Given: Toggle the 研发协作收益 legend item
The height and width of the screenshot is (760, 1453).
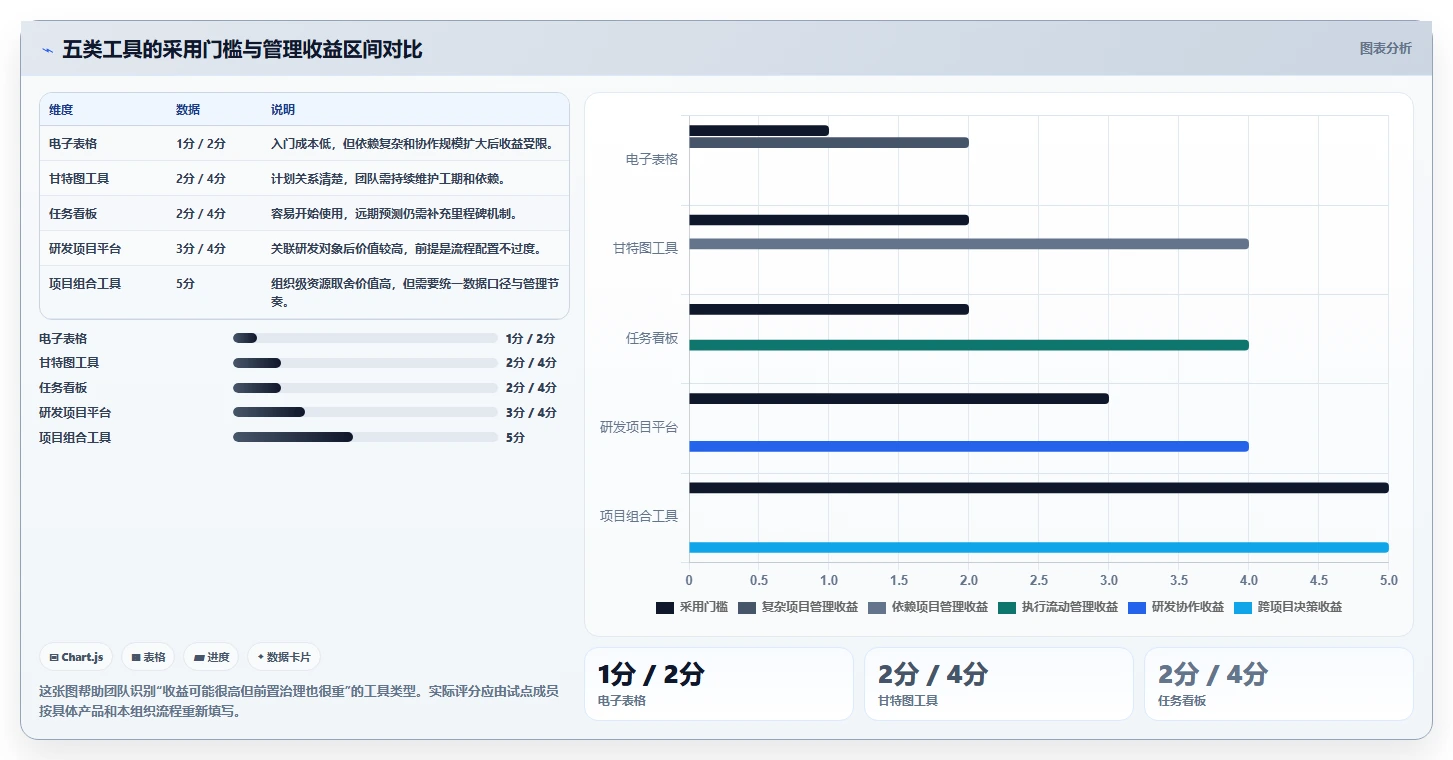Looking at the screenshot, I should [x=1176, y=607].
